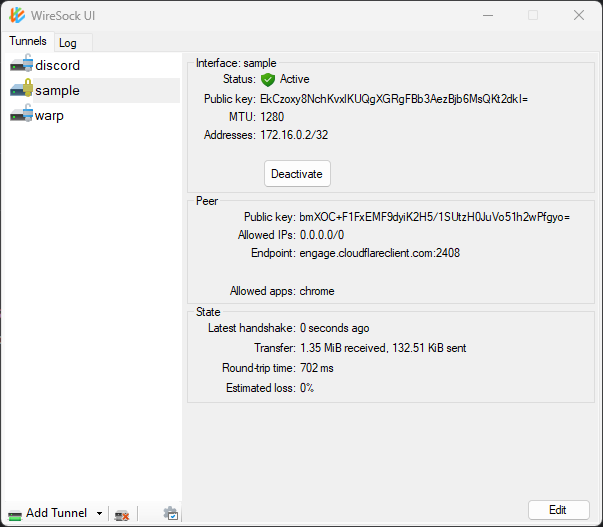
Task: Close the WireSock UI window
Action: 579,15
